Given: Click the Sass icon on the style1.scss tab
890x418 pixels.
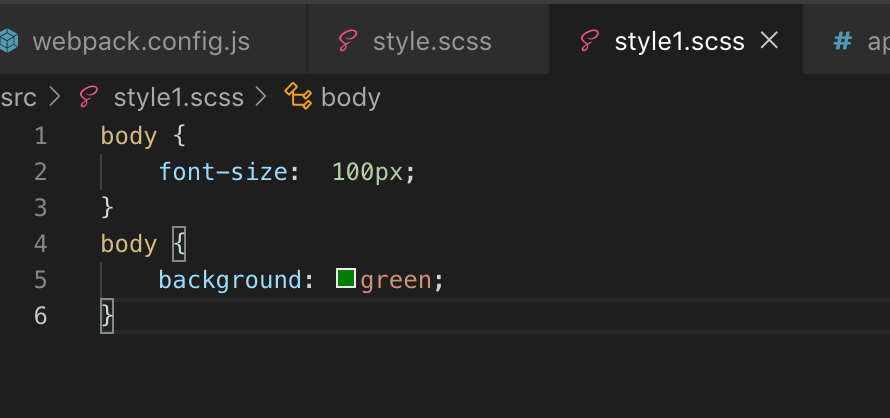Looking at the screenshot, I should coord(590,41).
